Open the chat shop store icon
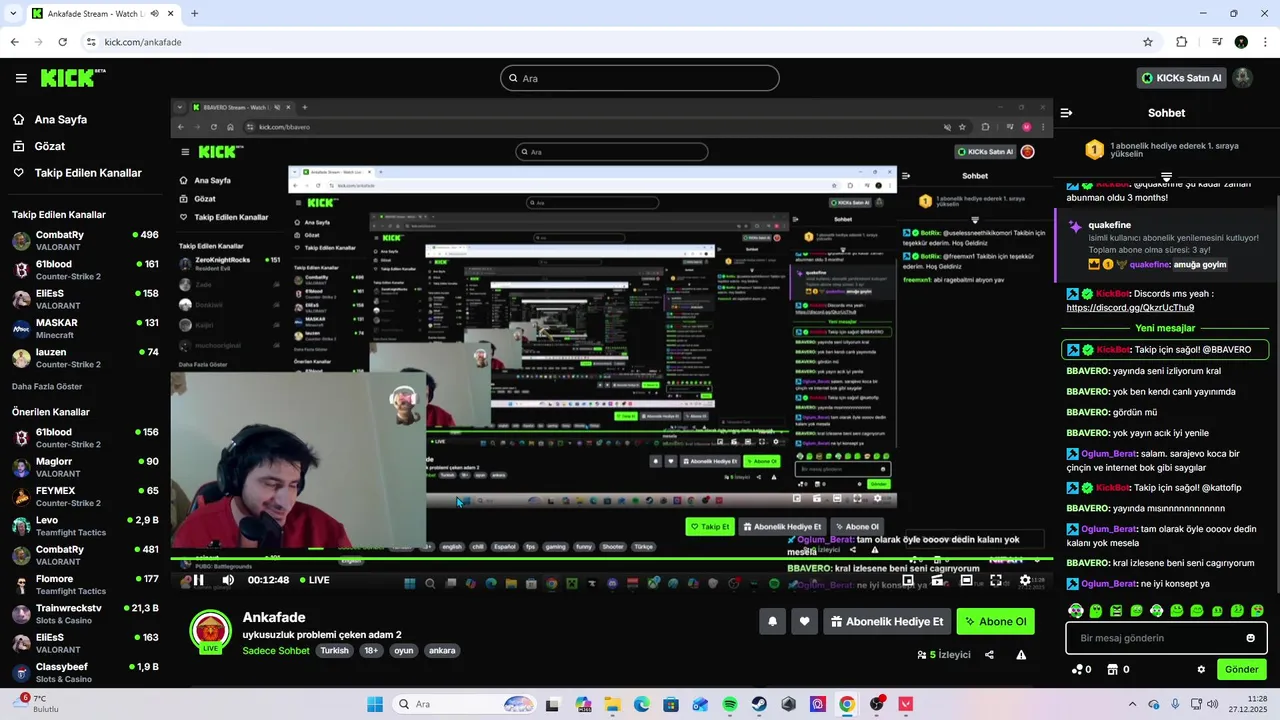The height and width of the screenshot is (720, 1280). 1112,669
